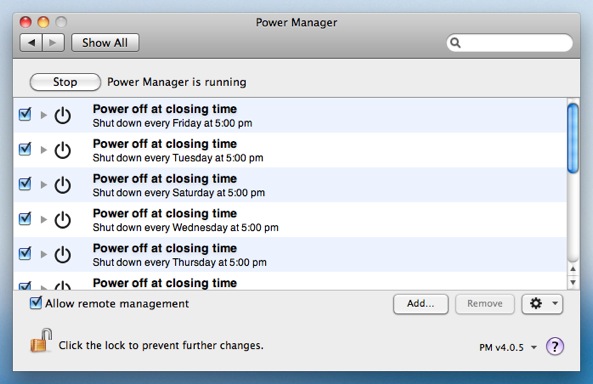The width and height of the screenshot is (593, 384).
Task: Click the Add... button
Action: (421, 304)
